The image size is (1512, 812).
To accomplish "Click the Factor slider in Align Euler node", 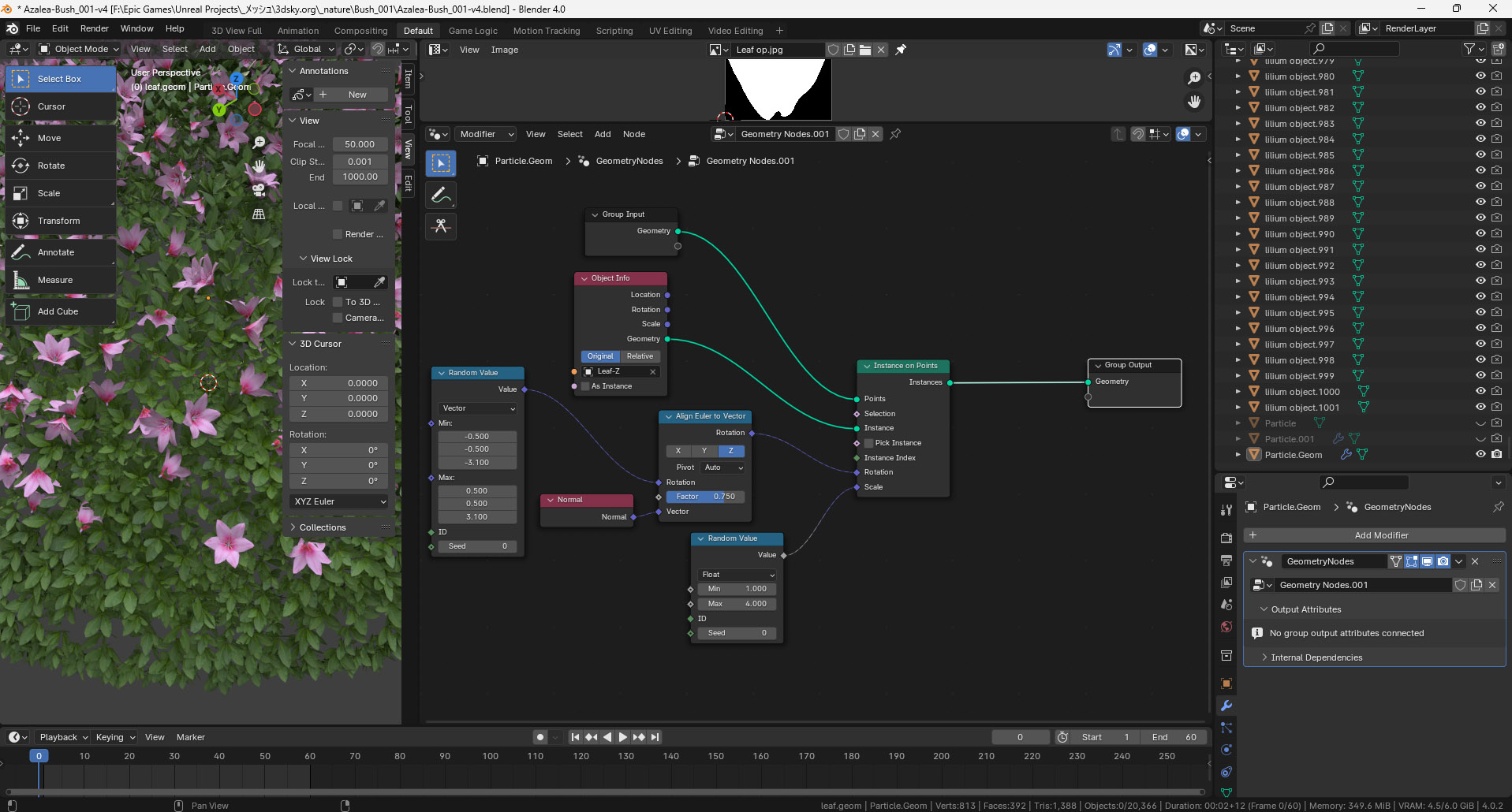I will pos(705,497).
